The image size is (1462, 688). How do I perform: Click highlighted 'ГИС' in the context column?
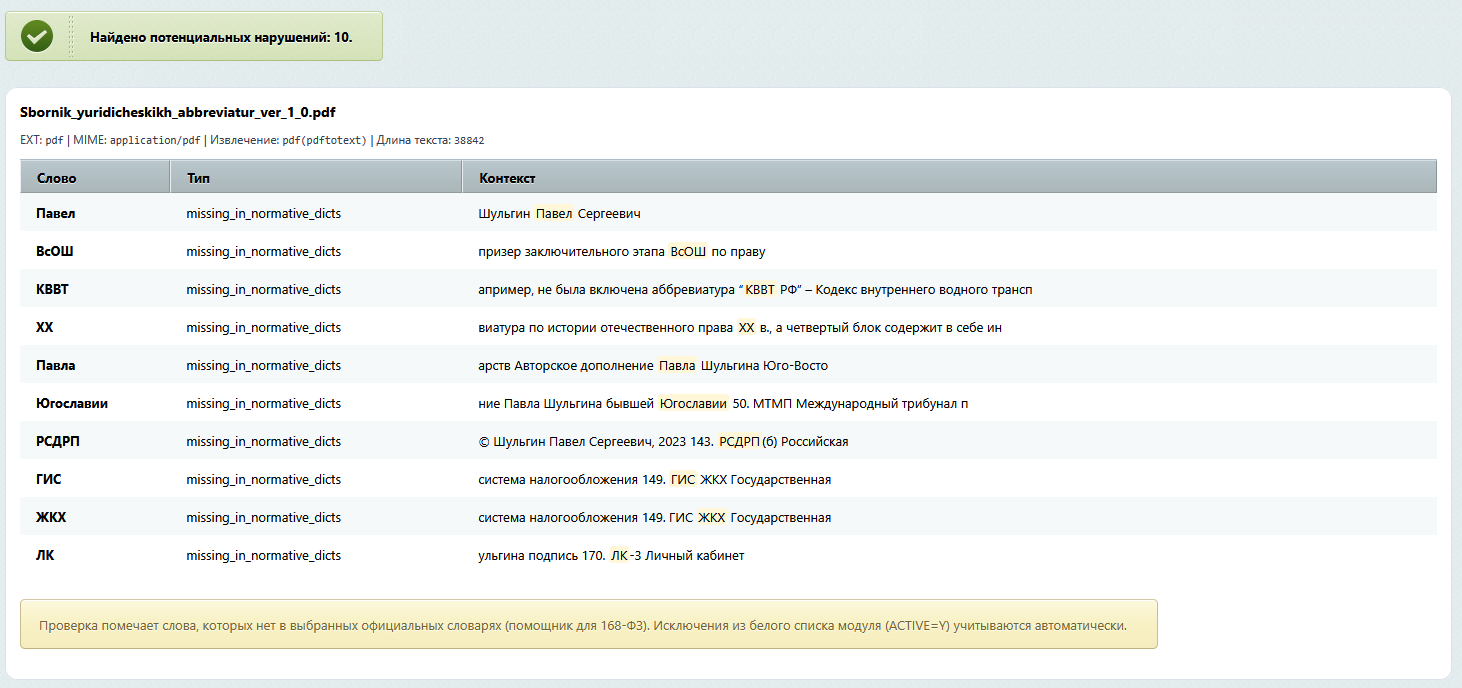(x=683, y=479)
